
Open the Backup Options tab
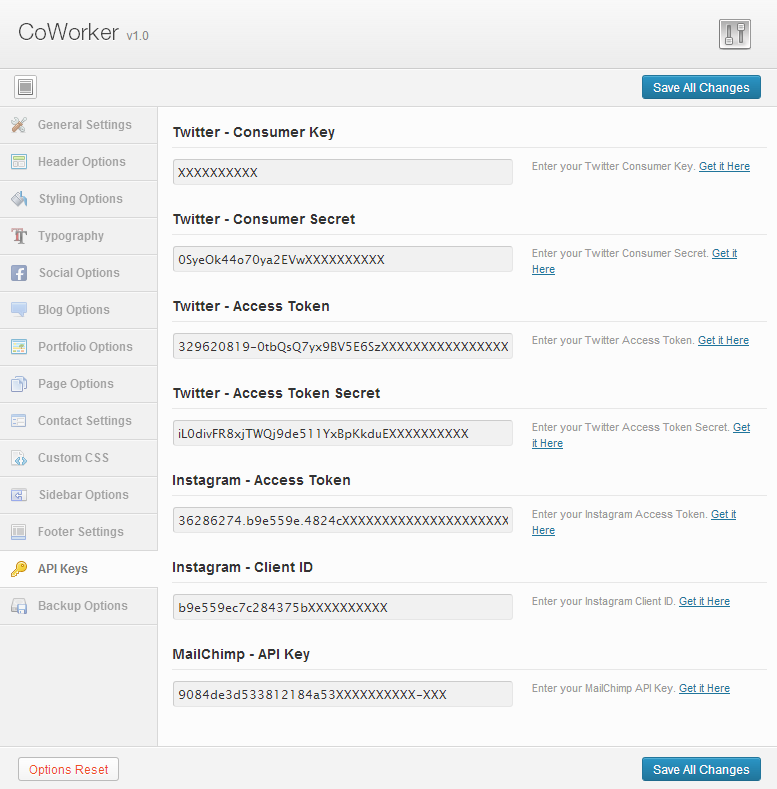click(x=79, y=606)
